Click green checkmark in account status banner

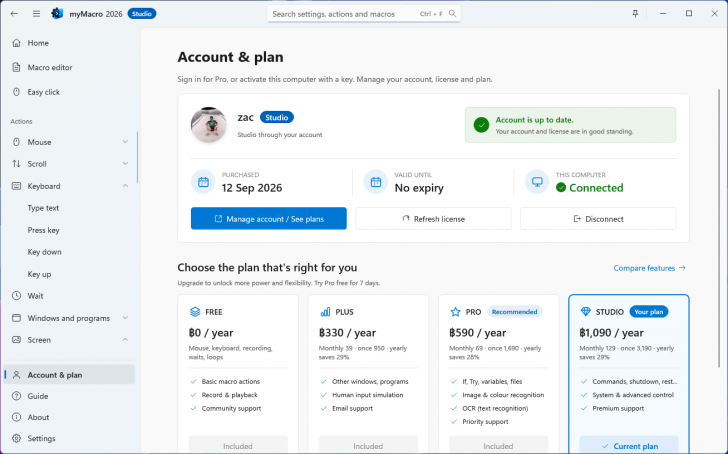481,125
